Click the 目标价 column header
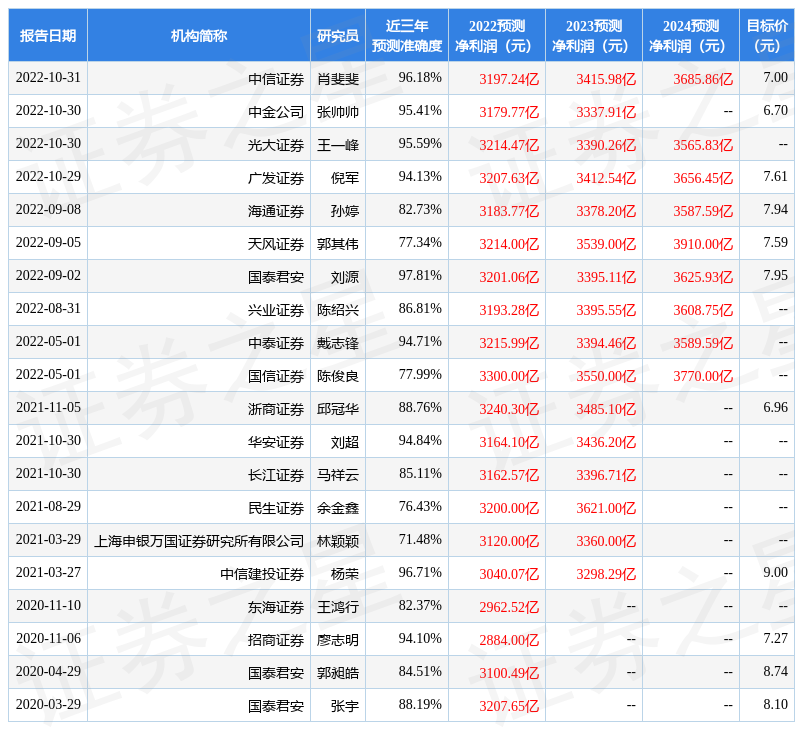 point(767,35)
